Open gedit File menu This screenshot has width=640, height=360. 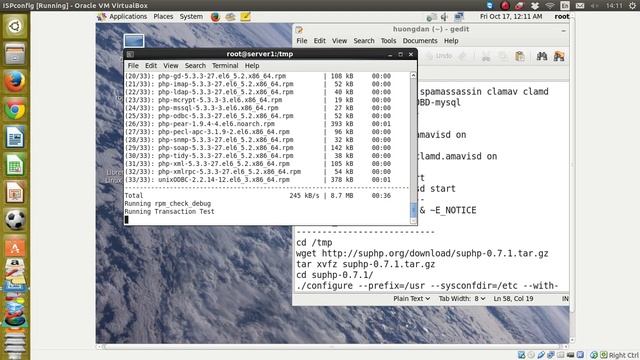coord(302,41)
